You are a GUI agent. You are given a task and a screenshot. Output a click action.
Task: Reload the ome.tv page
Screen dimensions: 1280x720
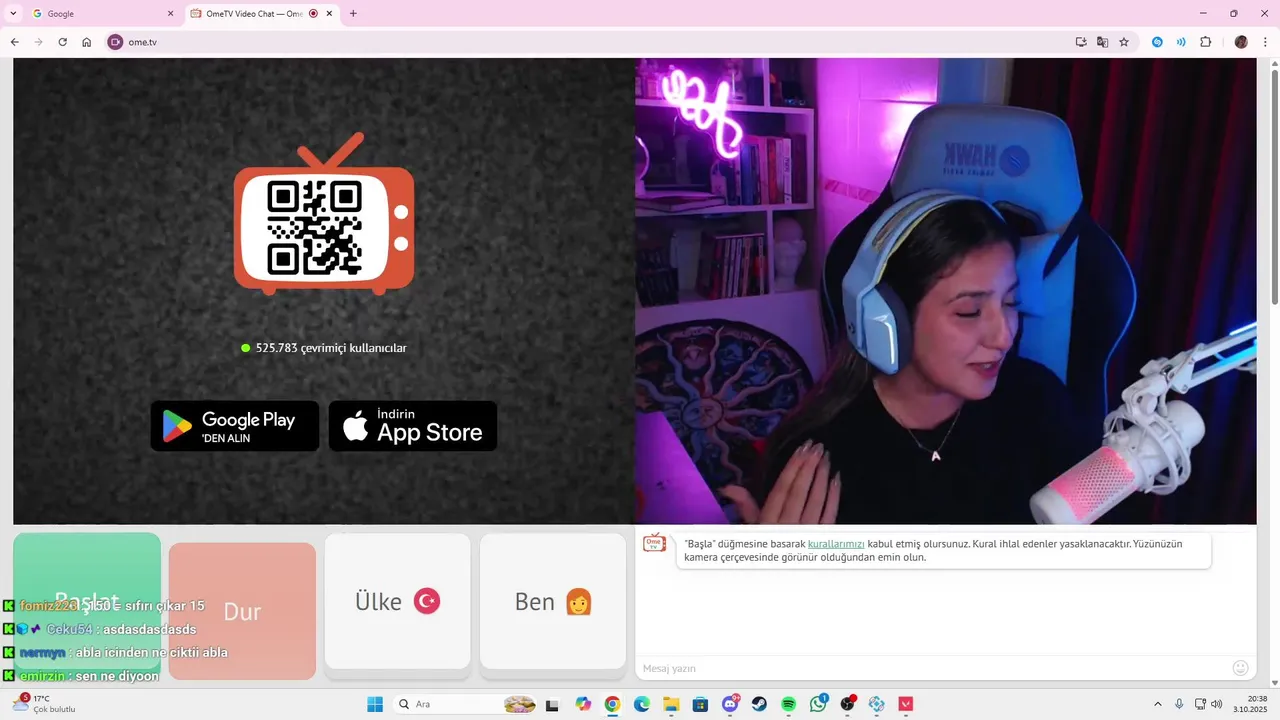point(62,42)
